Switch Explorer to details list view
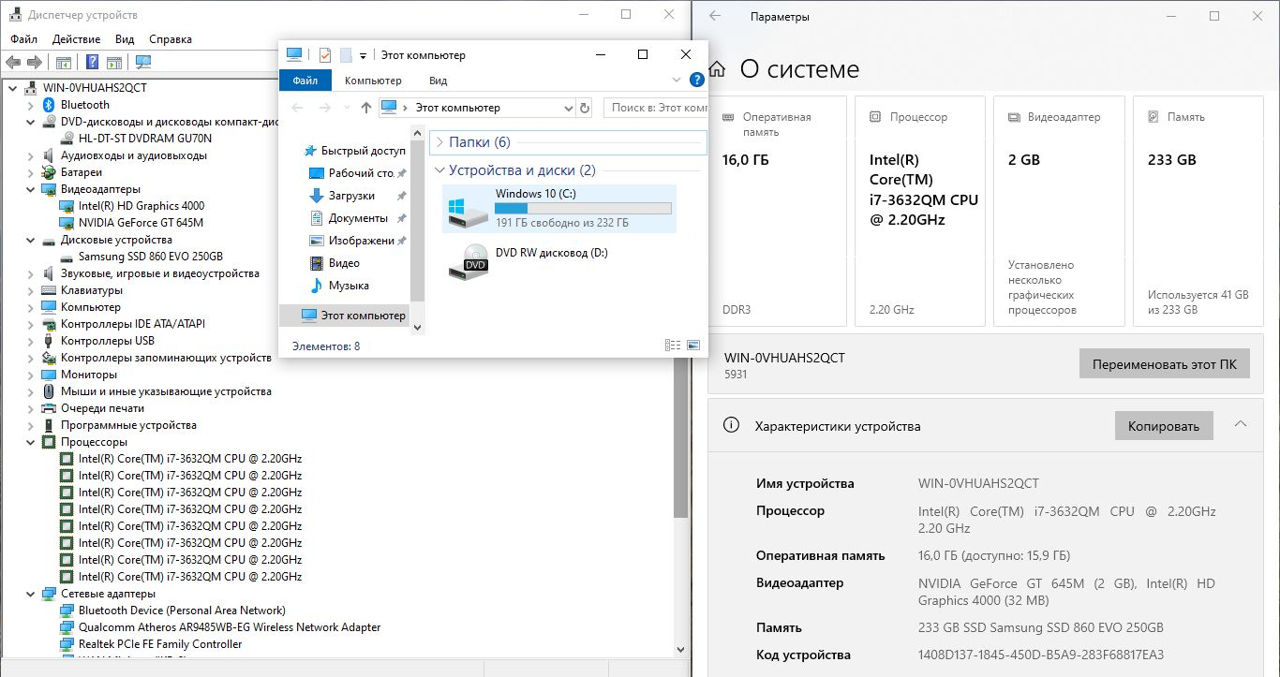Viewport: 1280px width, 677px height. tap(672, 346)
